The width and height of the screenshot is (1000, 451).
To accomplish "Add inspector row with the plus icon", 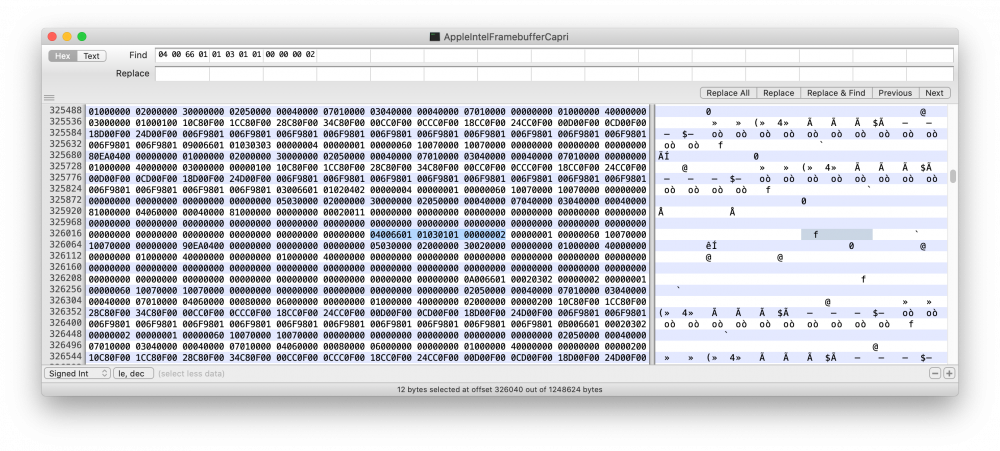I will click(949, 374).
